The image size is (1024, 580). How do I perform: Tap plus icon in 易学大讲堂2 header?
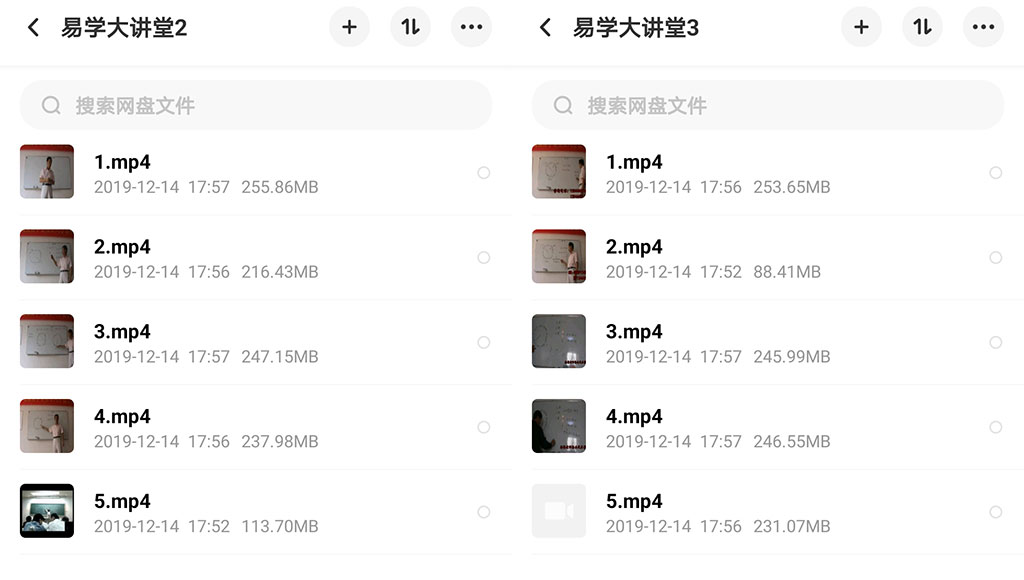tap(349, 27)
